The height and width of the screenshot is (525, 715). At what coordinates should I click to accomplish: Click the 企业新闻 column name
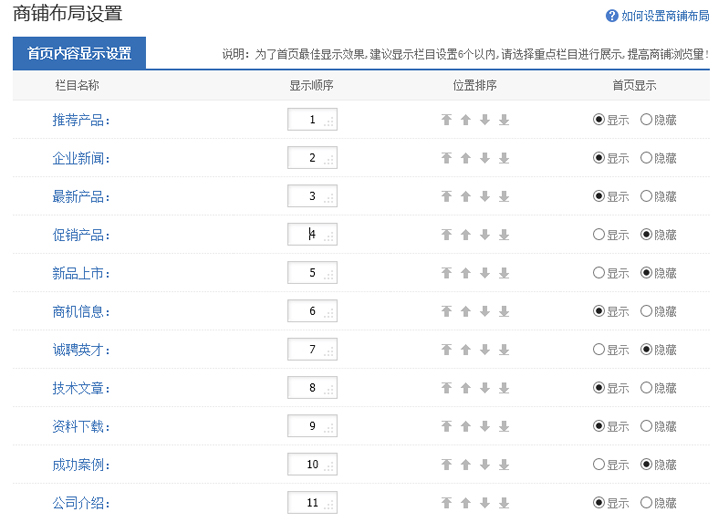tap(81, 158)
